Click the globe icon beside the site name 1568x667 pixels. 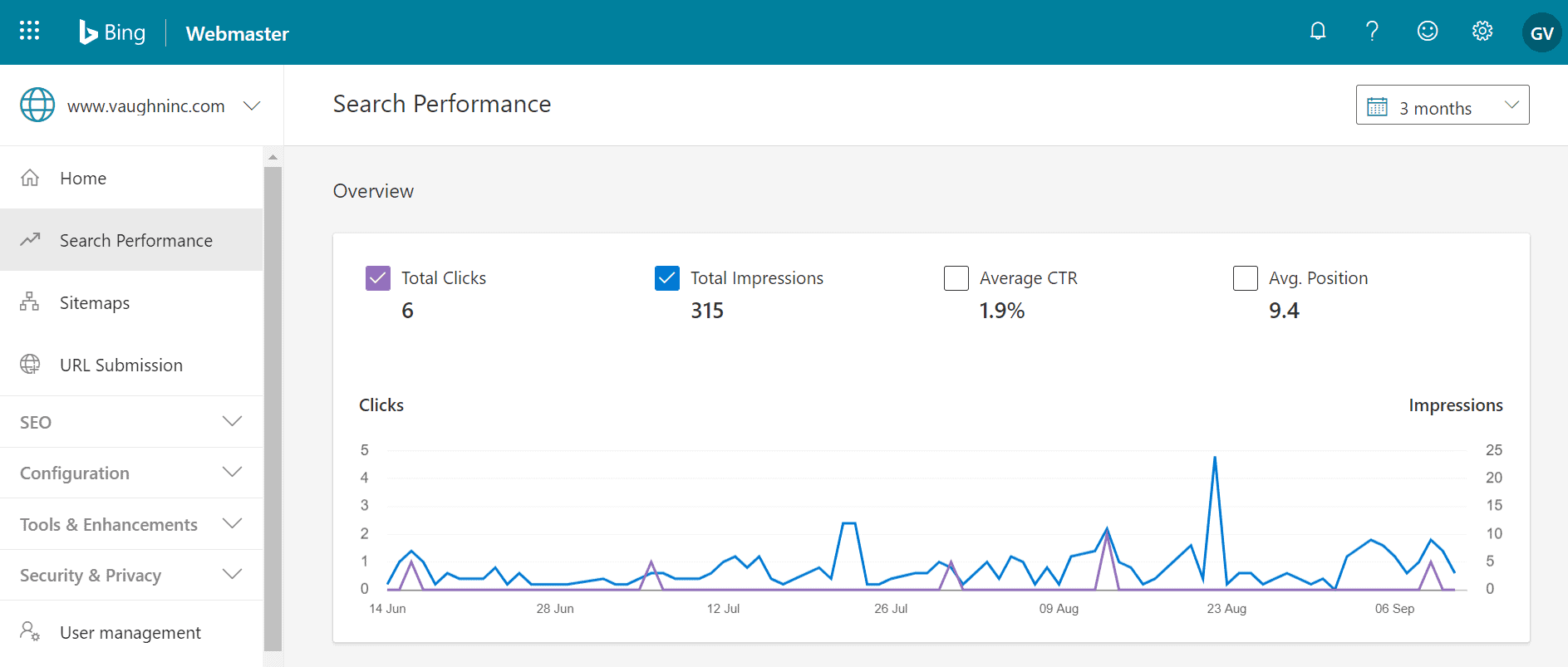click(37, 105)
